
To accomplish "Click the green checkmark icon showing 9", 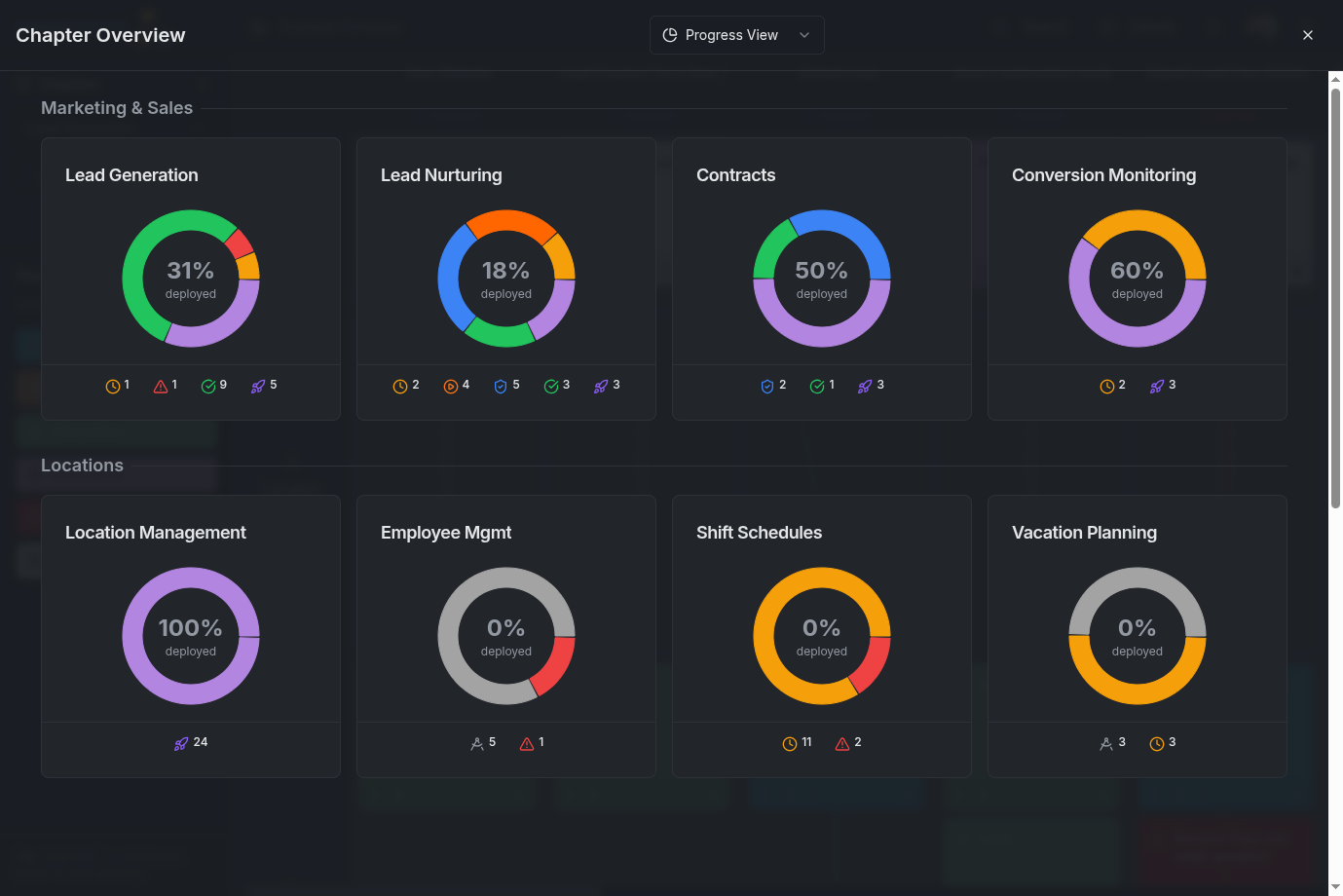I will pyautogui.click(x=207, y=386).
